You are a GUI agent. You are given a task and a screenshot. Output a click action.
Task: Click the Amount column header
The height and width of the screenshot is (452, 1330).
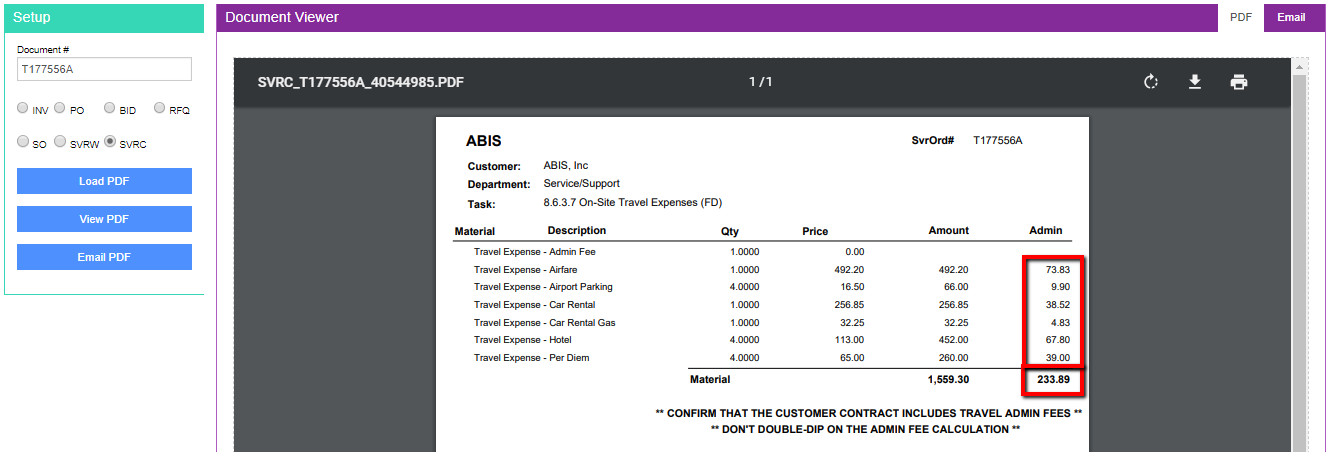949,231
